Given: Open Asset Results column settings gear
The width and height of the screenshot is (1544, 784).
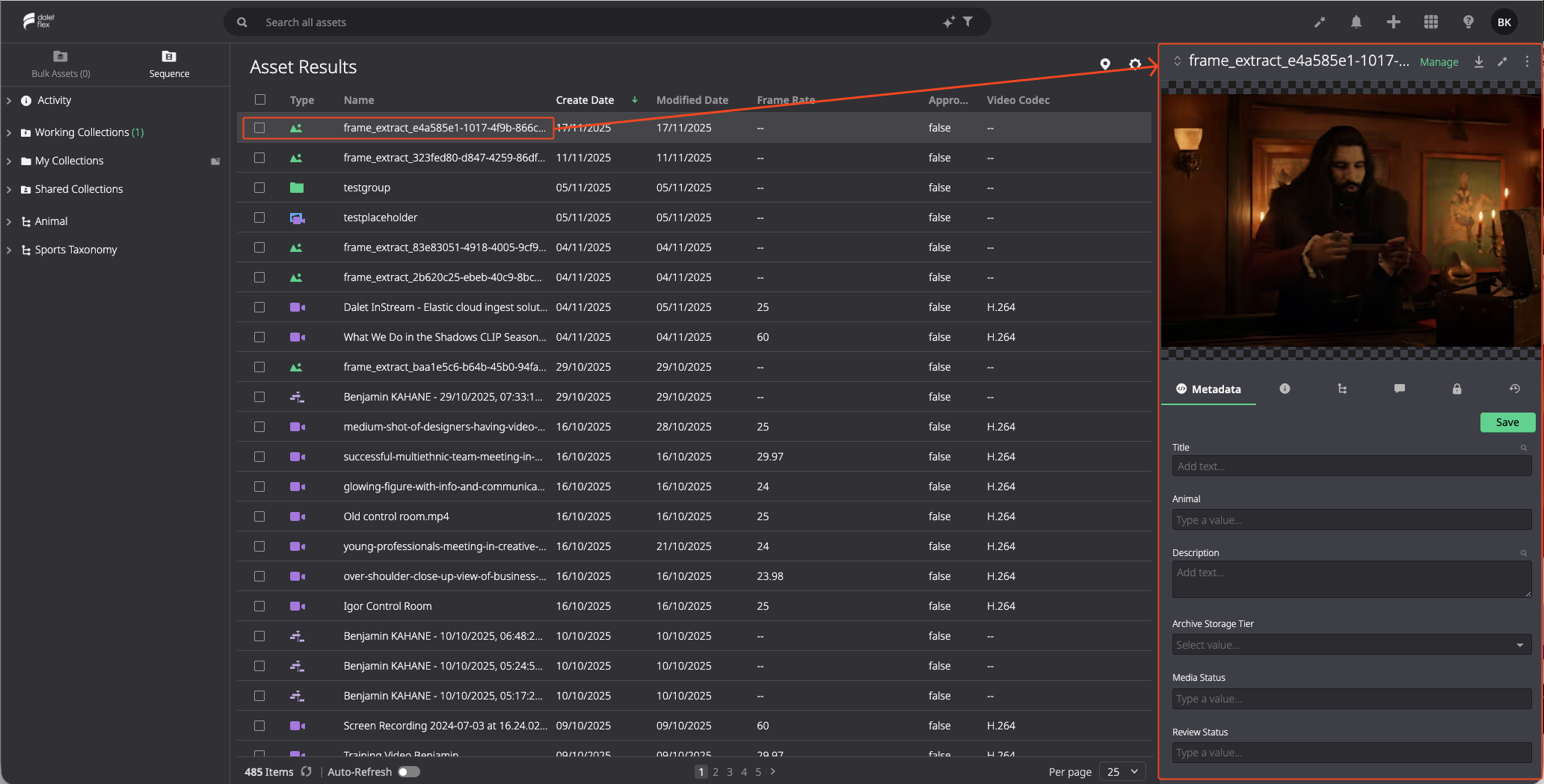Looking at the screenshot, I should coord(1135,64).
